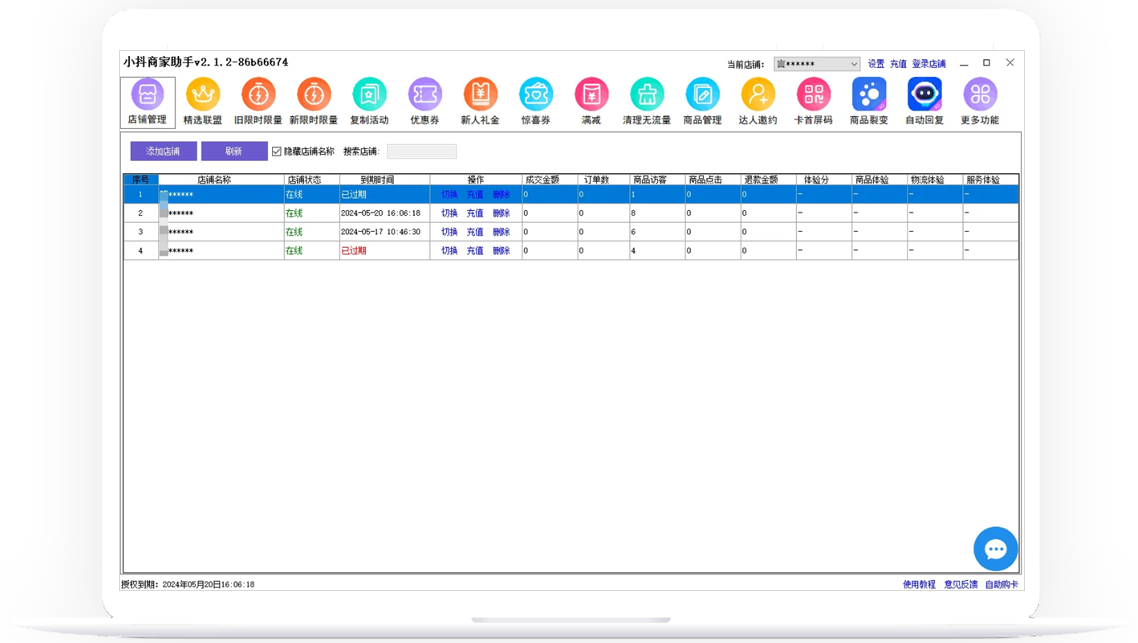
Task: Switch to the 店铺管理 tab
Action: coord(147,102)
